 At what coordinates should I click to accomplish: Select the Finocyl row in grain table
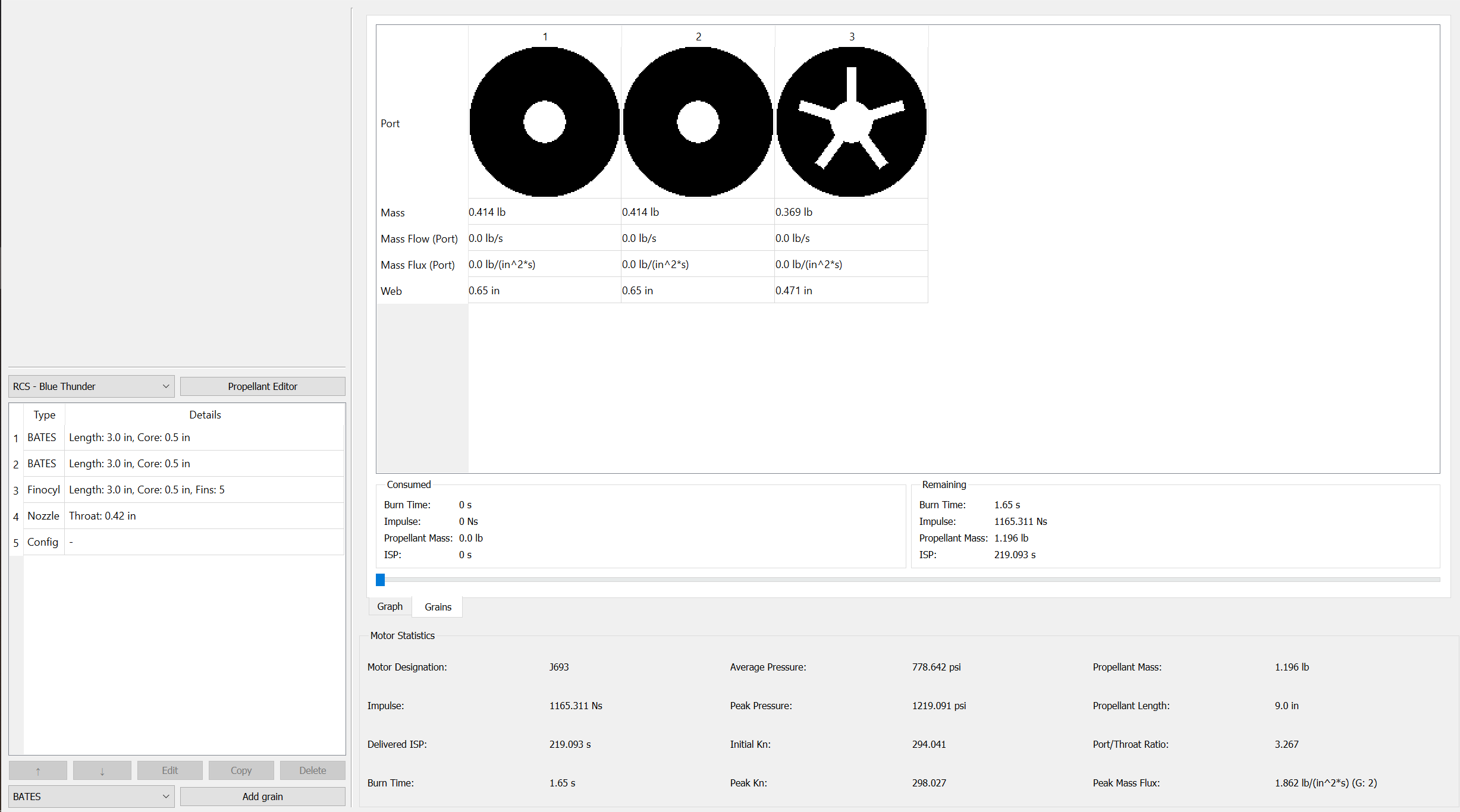tap(146, 490)
